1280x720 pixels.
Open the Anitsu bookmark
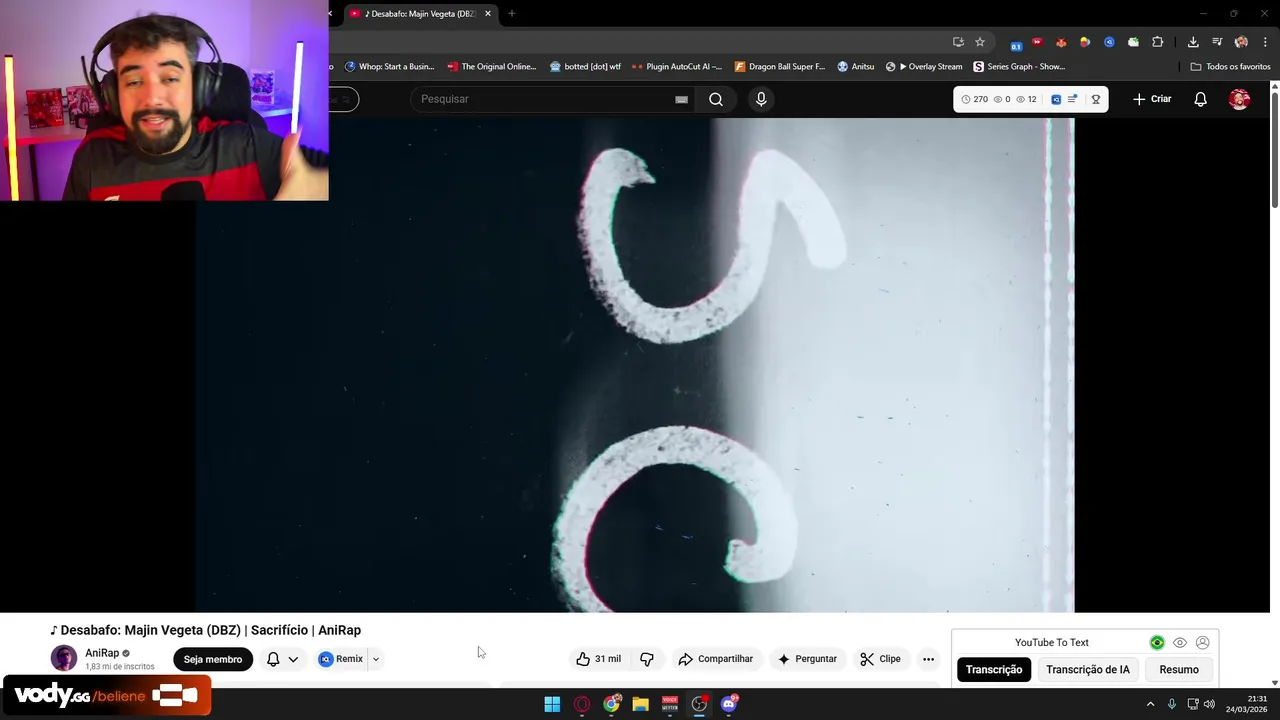click(856, 67)
